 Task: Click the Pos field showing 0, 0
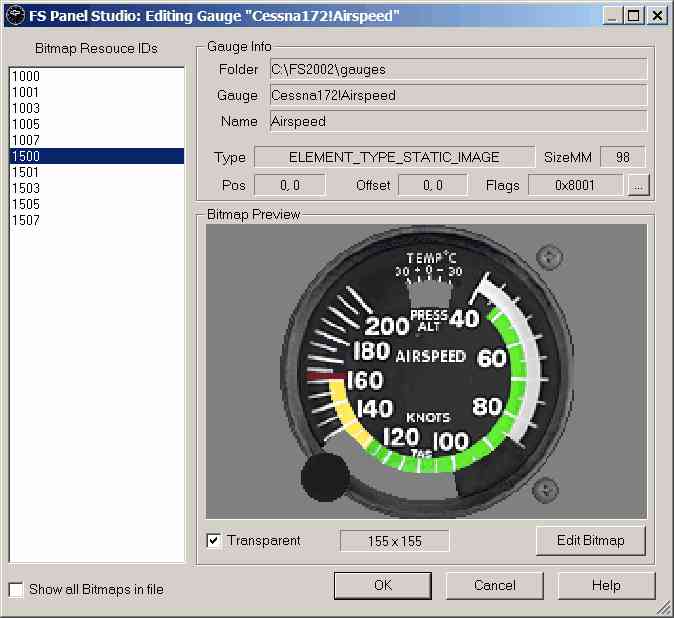[x=290, y=185]
